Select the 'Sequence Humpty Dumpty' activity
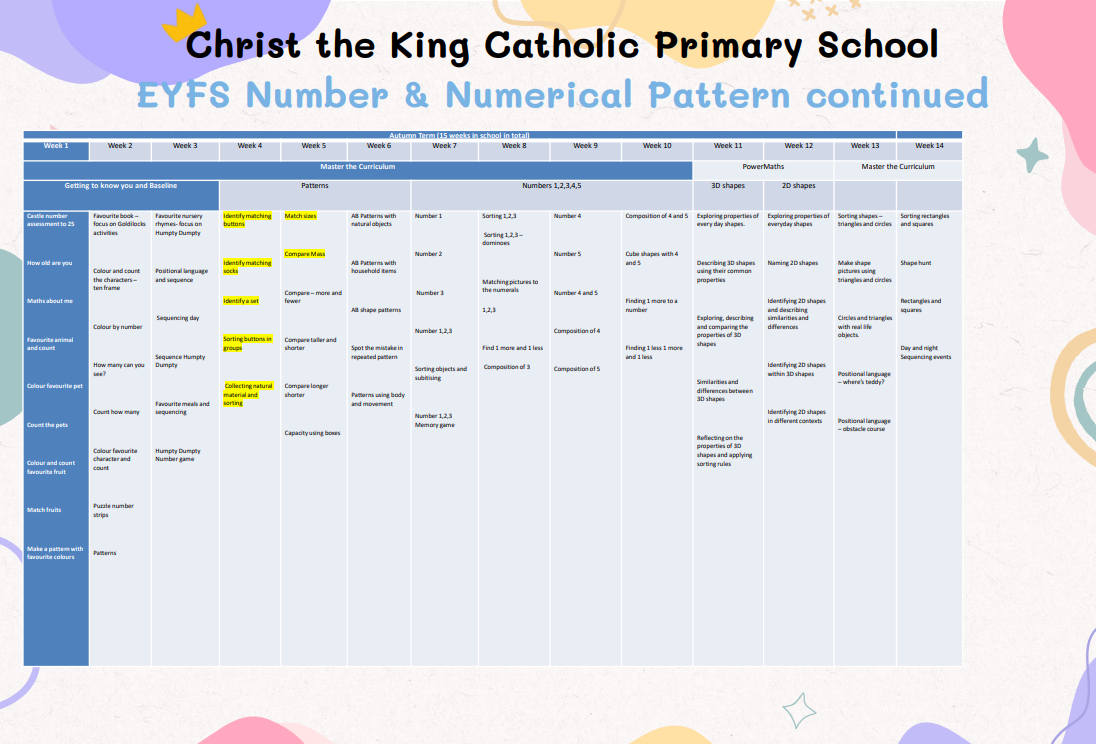This screenshot has width=1096, height=744. [x=180, y=361]
